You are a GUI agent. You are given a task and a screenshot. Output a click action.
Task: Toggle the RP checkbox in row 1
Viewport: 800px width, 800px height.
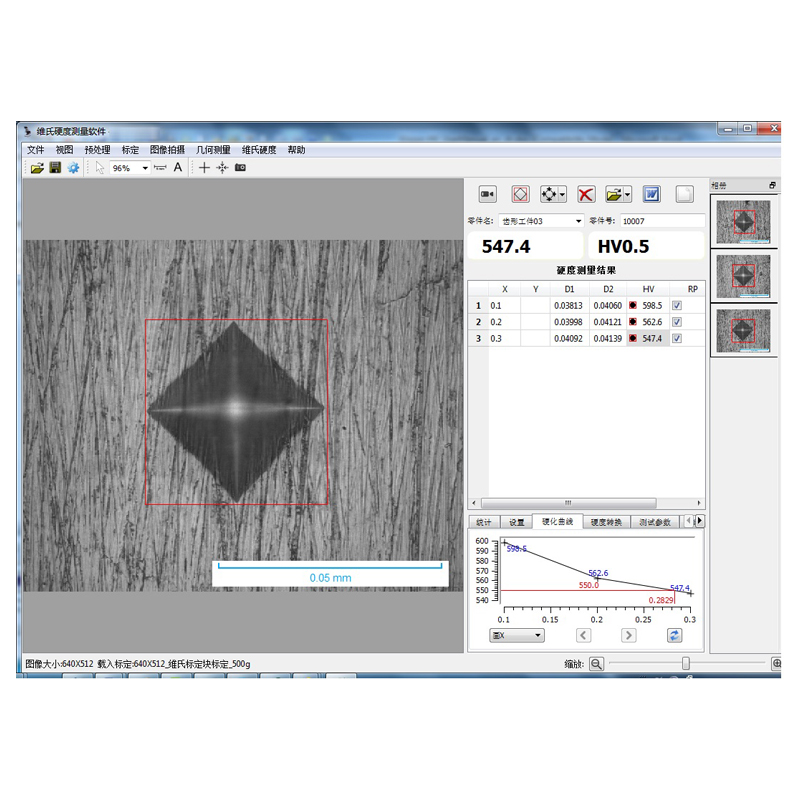(677, 306)
